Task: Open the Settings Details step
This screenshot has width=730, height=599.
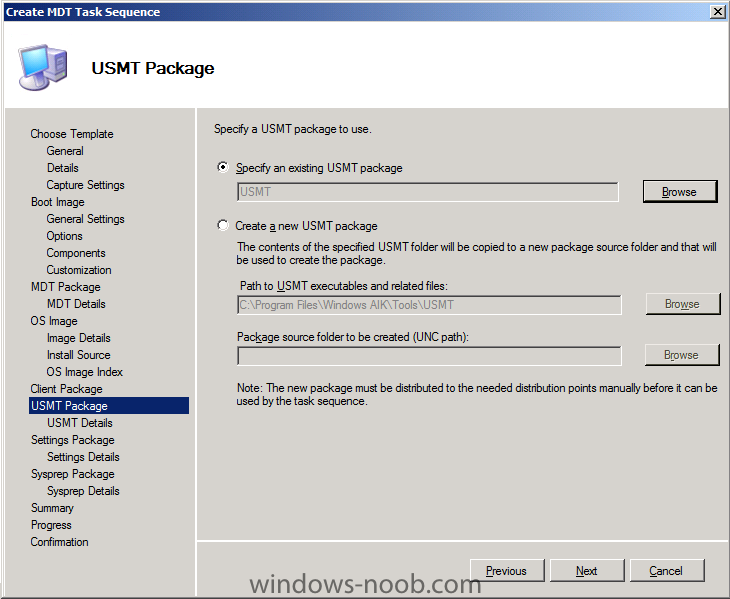Action: pos(83,457)
